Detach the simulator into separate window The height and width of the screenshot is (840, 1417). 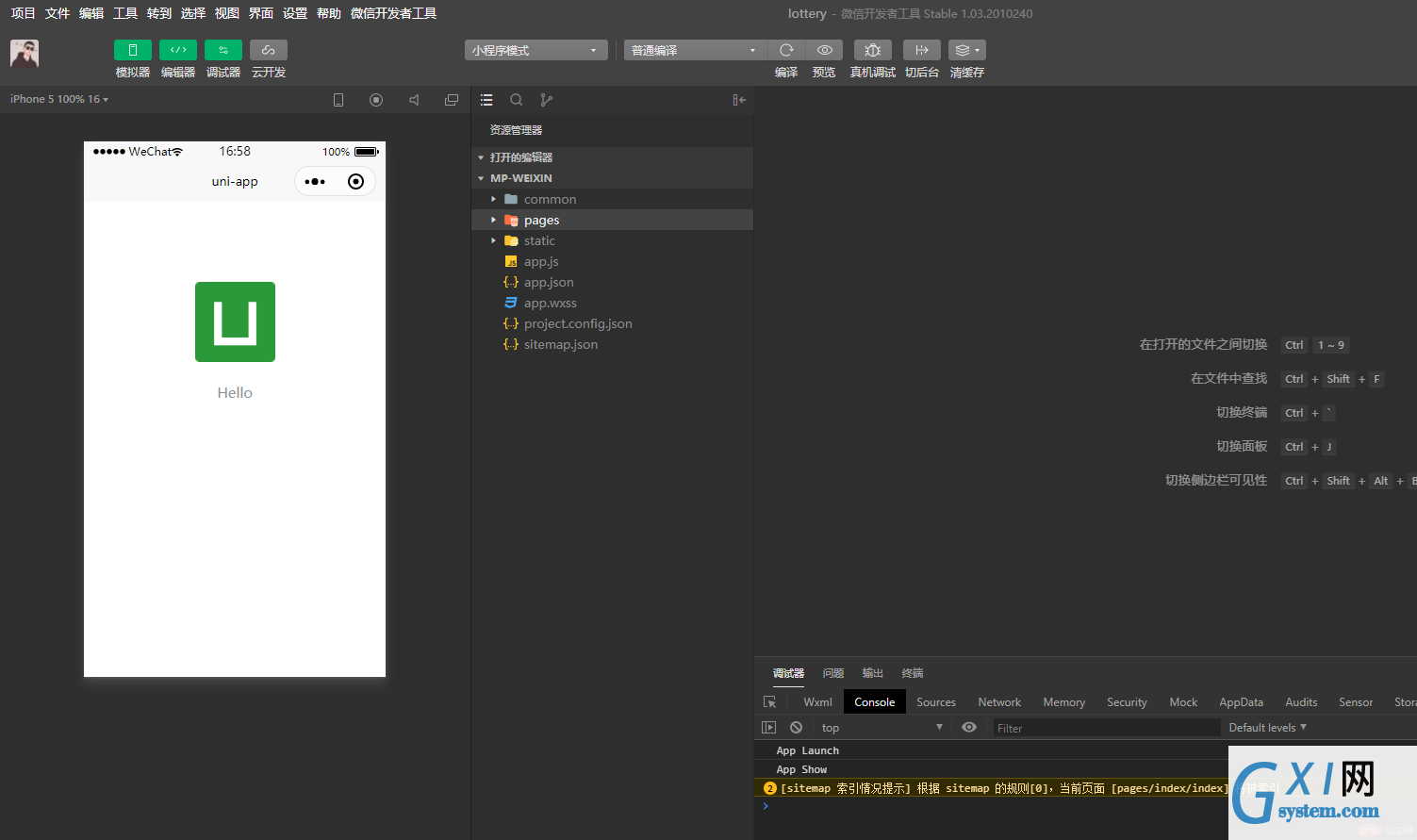[452, 100]
